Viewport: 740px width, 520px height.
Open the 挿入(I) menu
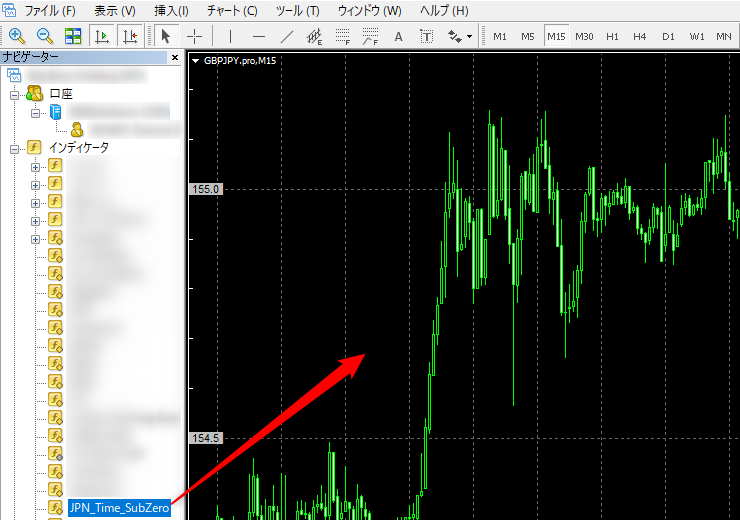171,10
